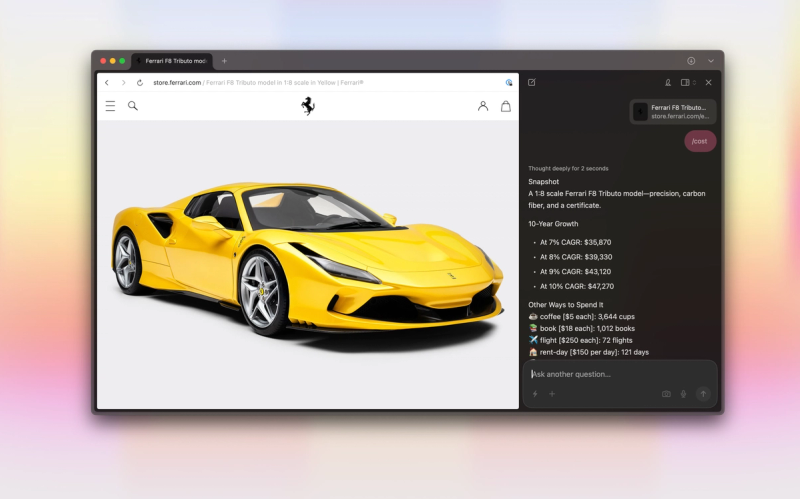Select the Ferrari F8 Tributo tab
This screenshot has height=499, width=800.
click(172, 61)
